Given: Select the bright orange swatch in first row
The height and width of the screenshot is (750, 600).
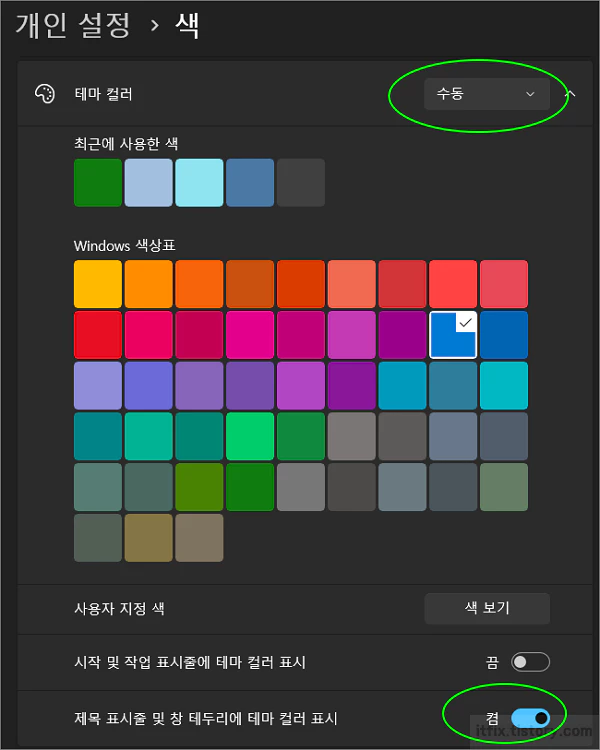Looking at the screenshot, I should (x=149, y=284).
